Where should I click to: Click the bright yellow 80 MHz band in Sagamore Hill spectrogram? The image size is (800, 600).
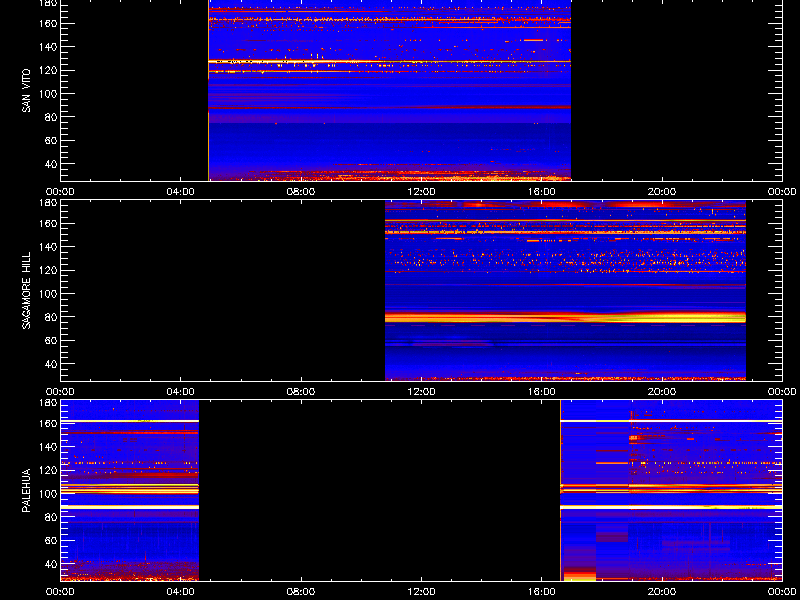(x=565, y=317)
